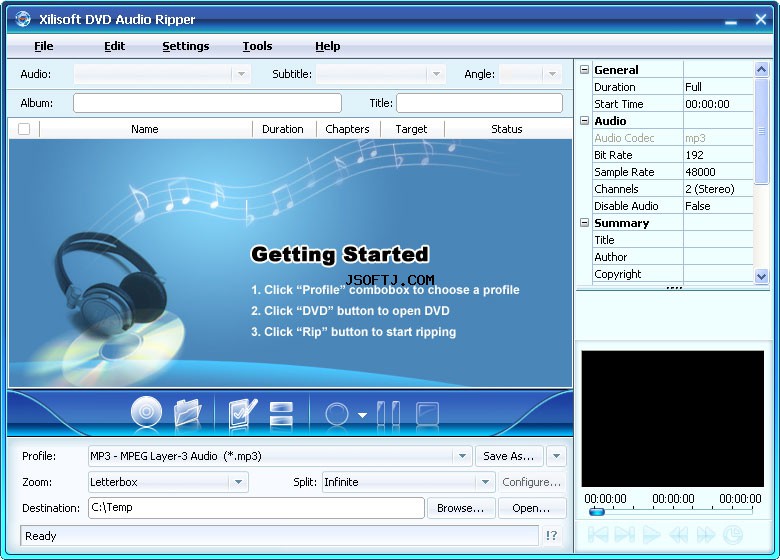
Task: Open the Help menu
Action: (x=328, y=46)
